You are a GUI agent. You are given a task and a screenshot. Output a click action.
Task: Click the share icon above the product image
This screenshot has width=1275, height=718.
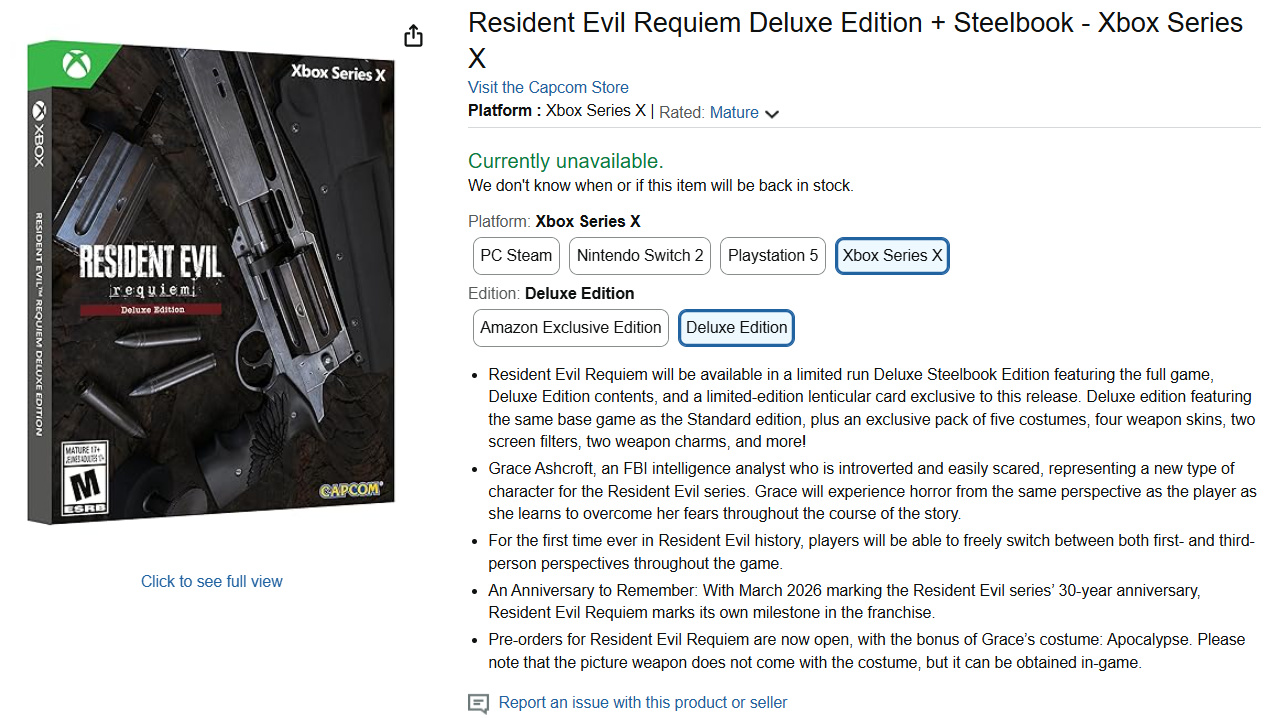[x=413, y=36]
